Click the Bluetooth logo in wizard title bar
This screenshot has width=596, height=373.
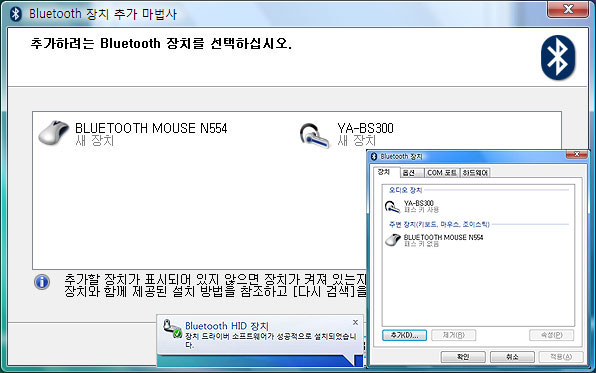[16, 14]
